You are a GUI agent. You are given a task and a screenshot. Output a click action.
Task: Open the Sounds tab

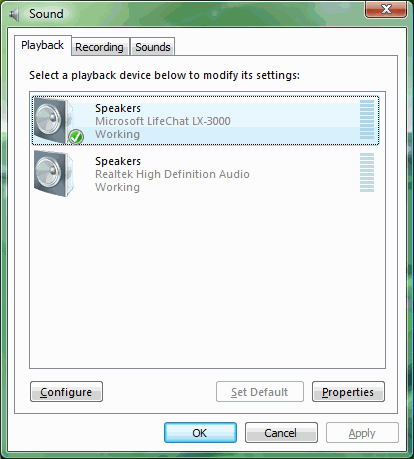[153, 47]
